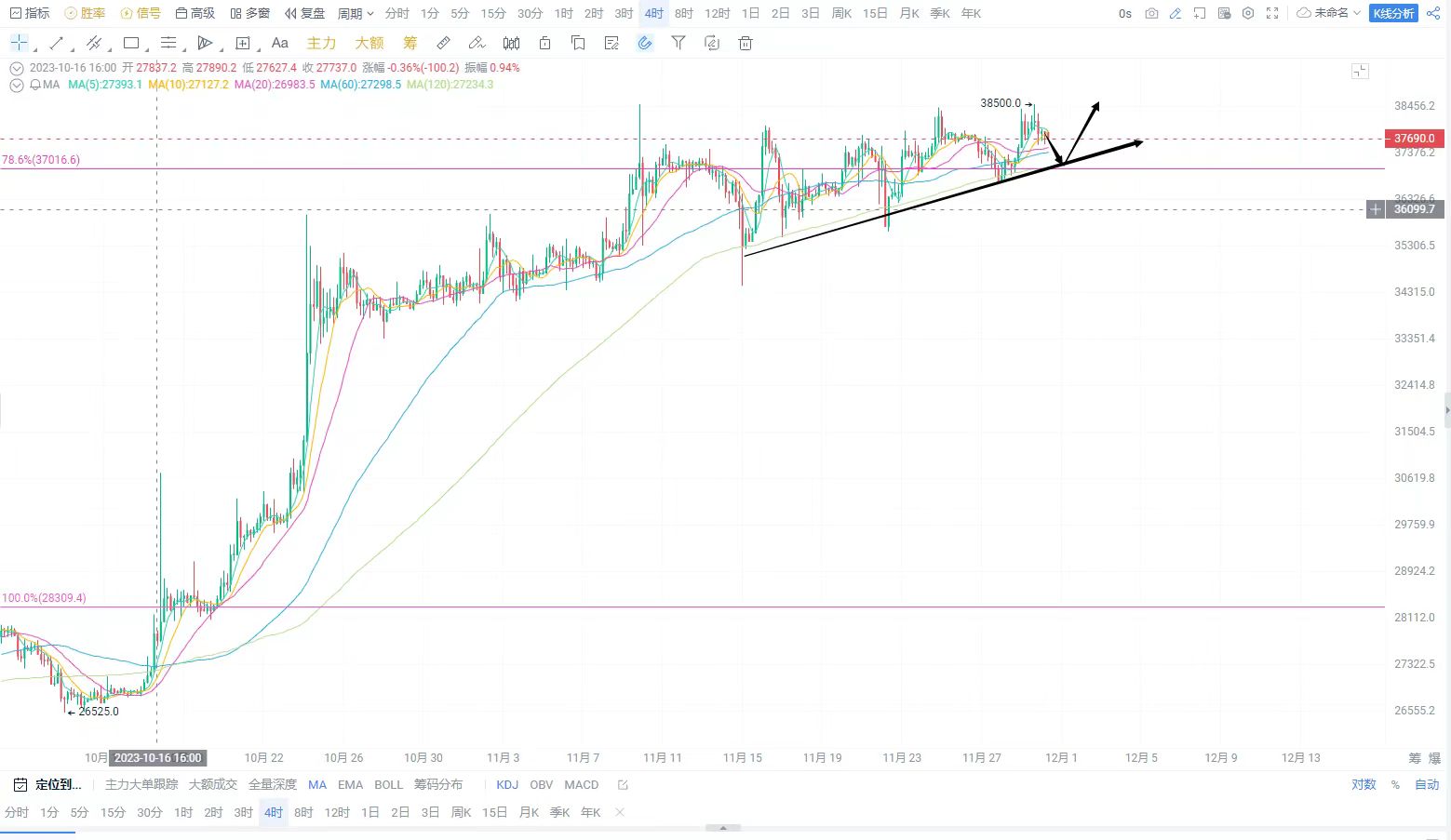Close the bottom timeframe bar with X

(620, 812)
